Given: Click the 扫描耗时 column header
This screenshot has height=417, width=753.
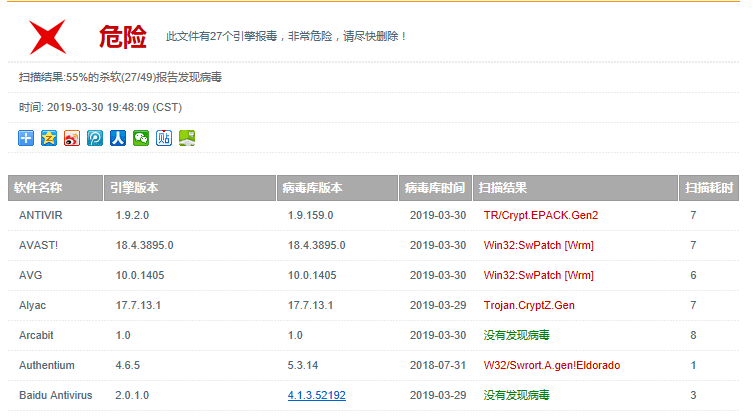Looking at the screenshot, I should tap(709, 188).
